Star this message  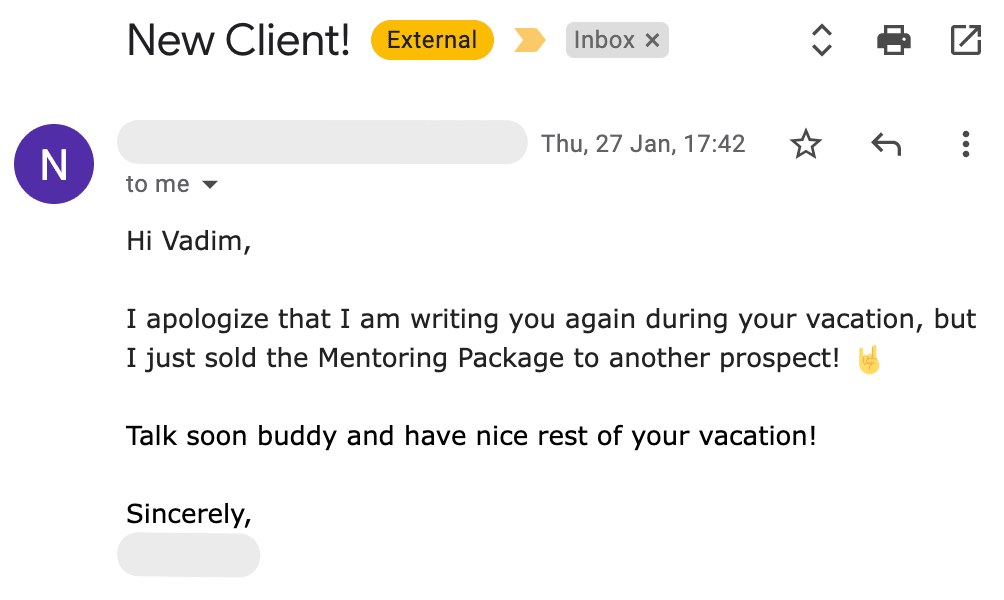click(x=805, y=145)
